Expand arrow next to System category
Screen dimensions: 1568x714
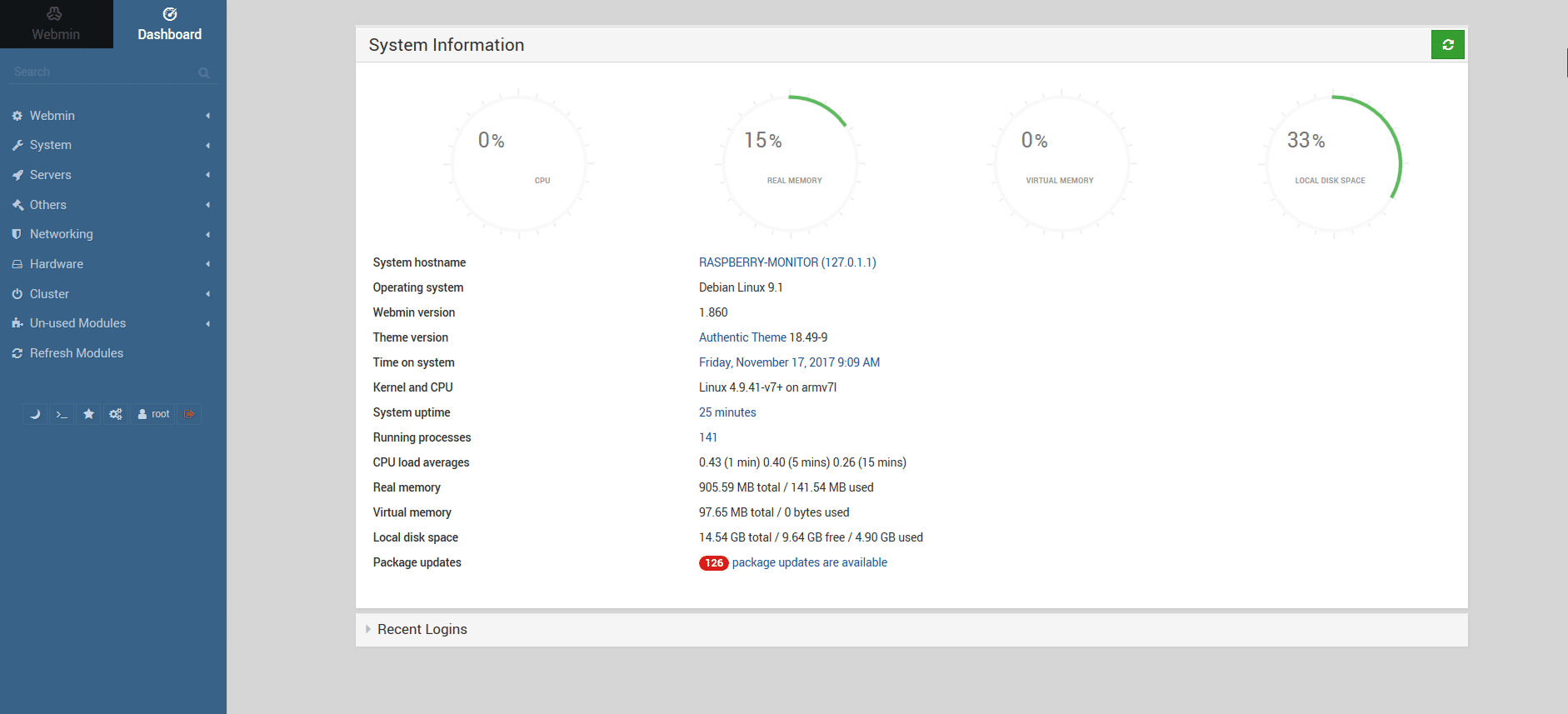click(x=208, y=145)
